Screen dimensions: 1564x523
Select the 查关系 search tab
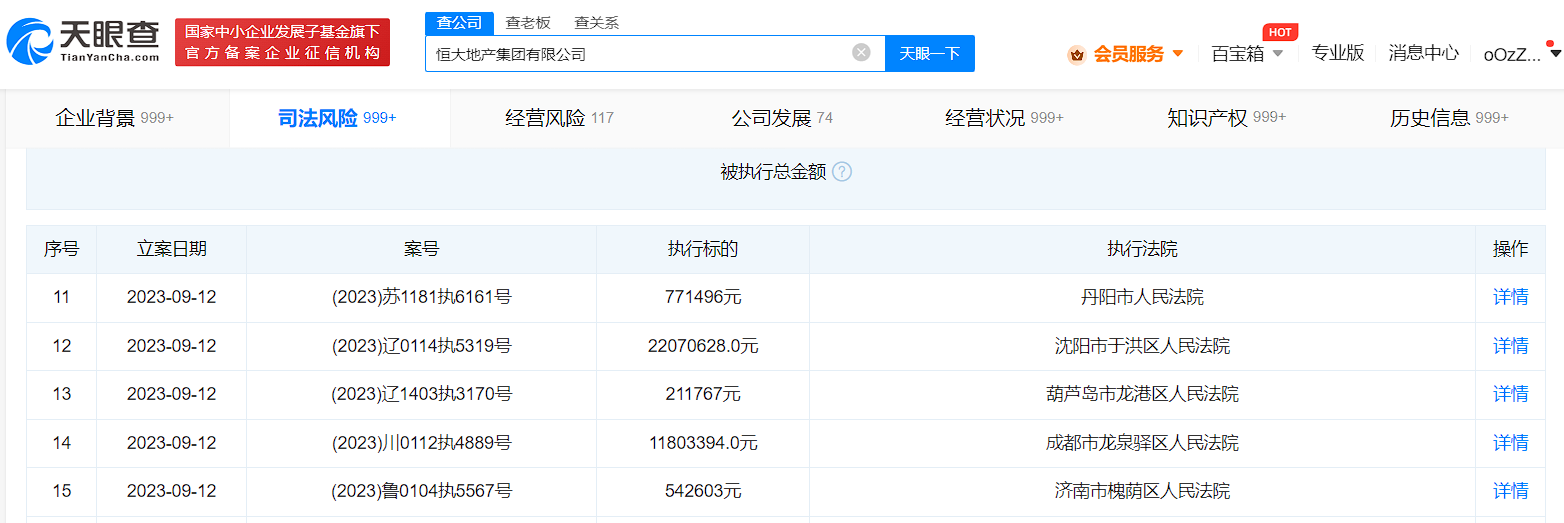[597, 23]
